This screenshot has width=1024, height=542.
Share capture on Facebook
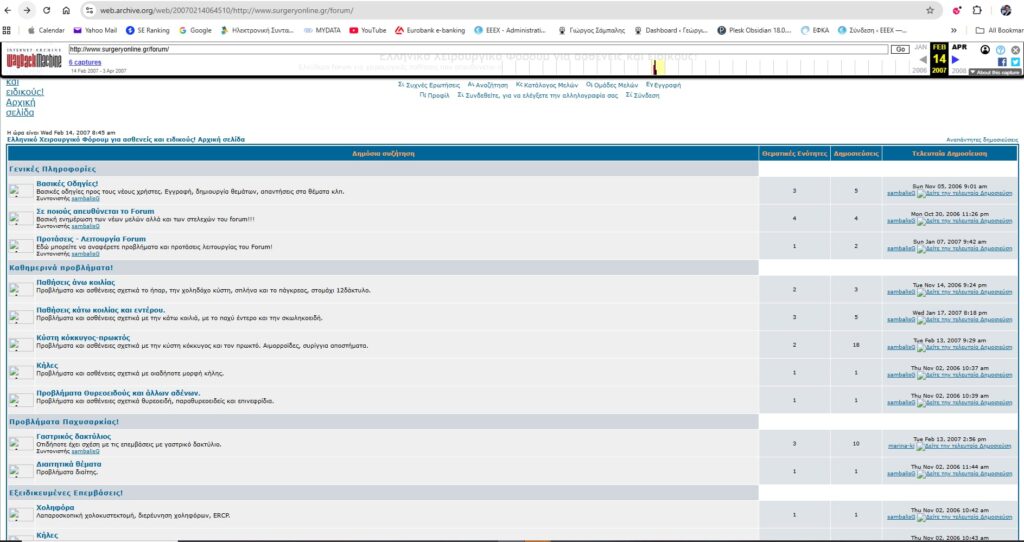(x=1002, y=62)
